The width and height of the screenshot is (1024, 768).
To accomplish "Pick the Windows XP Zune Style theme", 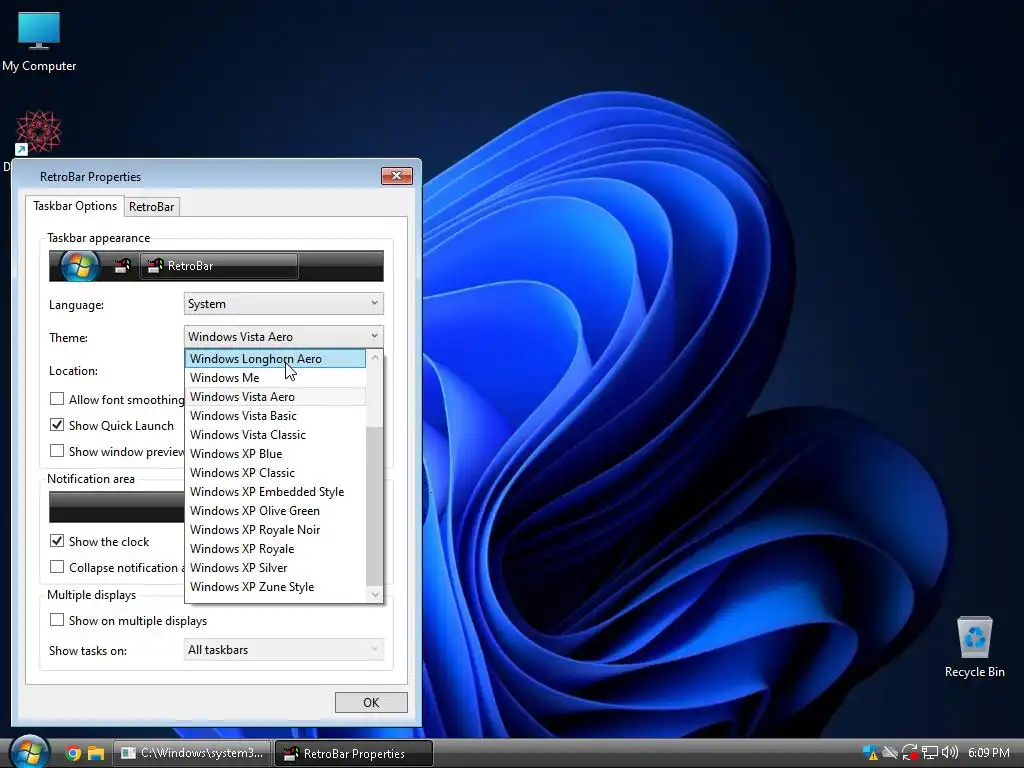I will click(x=276, y=586).
